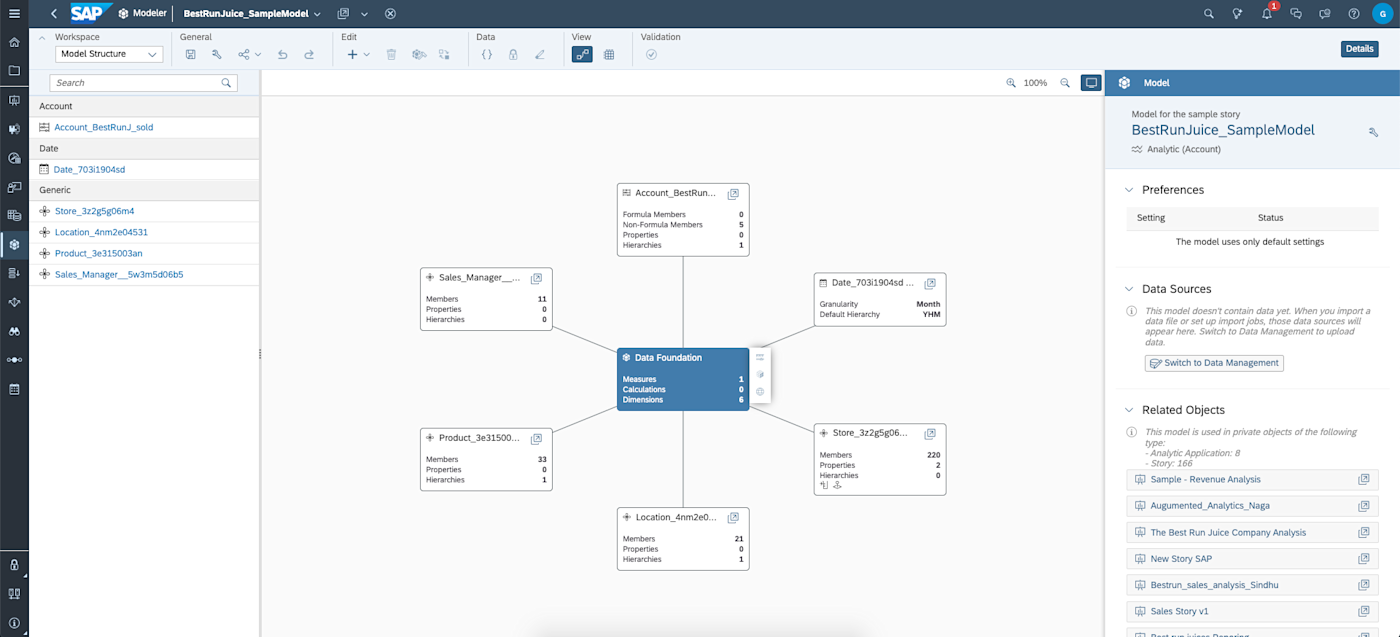Viewport: 1400px width, 637px height.
Task: Click the Search dimensions input field
Action: (x=144, y=83)
